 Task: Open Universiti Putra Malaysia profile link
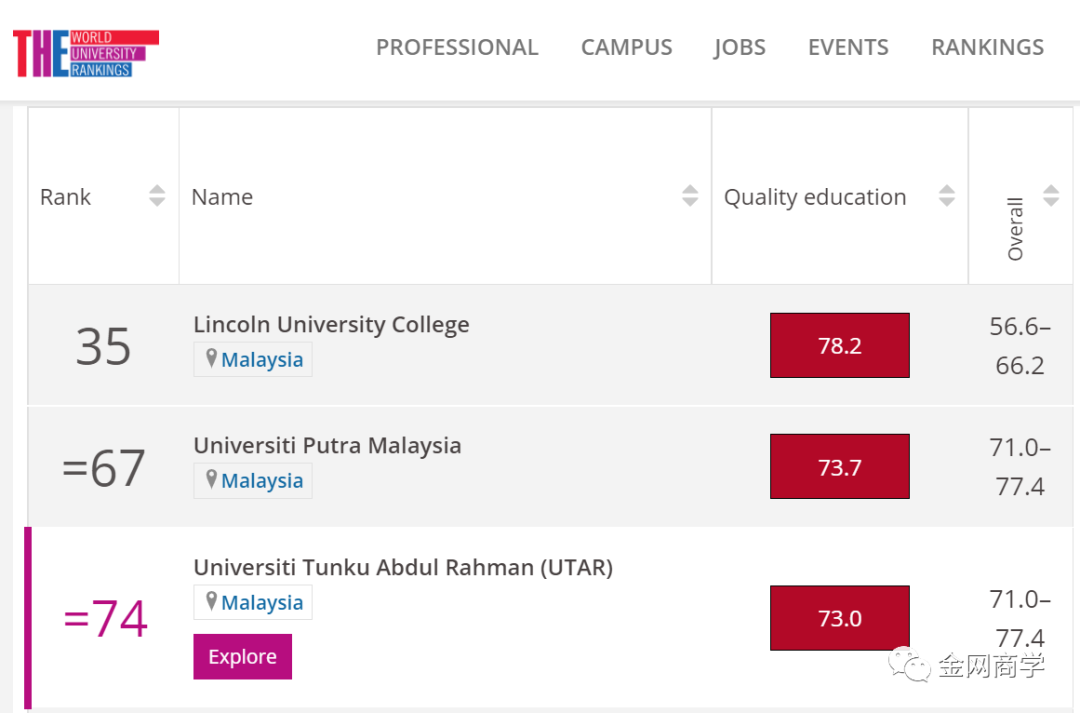point(327,446)
